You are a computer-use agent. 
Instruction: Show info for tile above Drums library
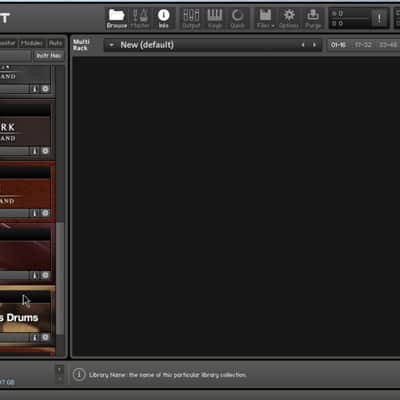coord(35,275)
